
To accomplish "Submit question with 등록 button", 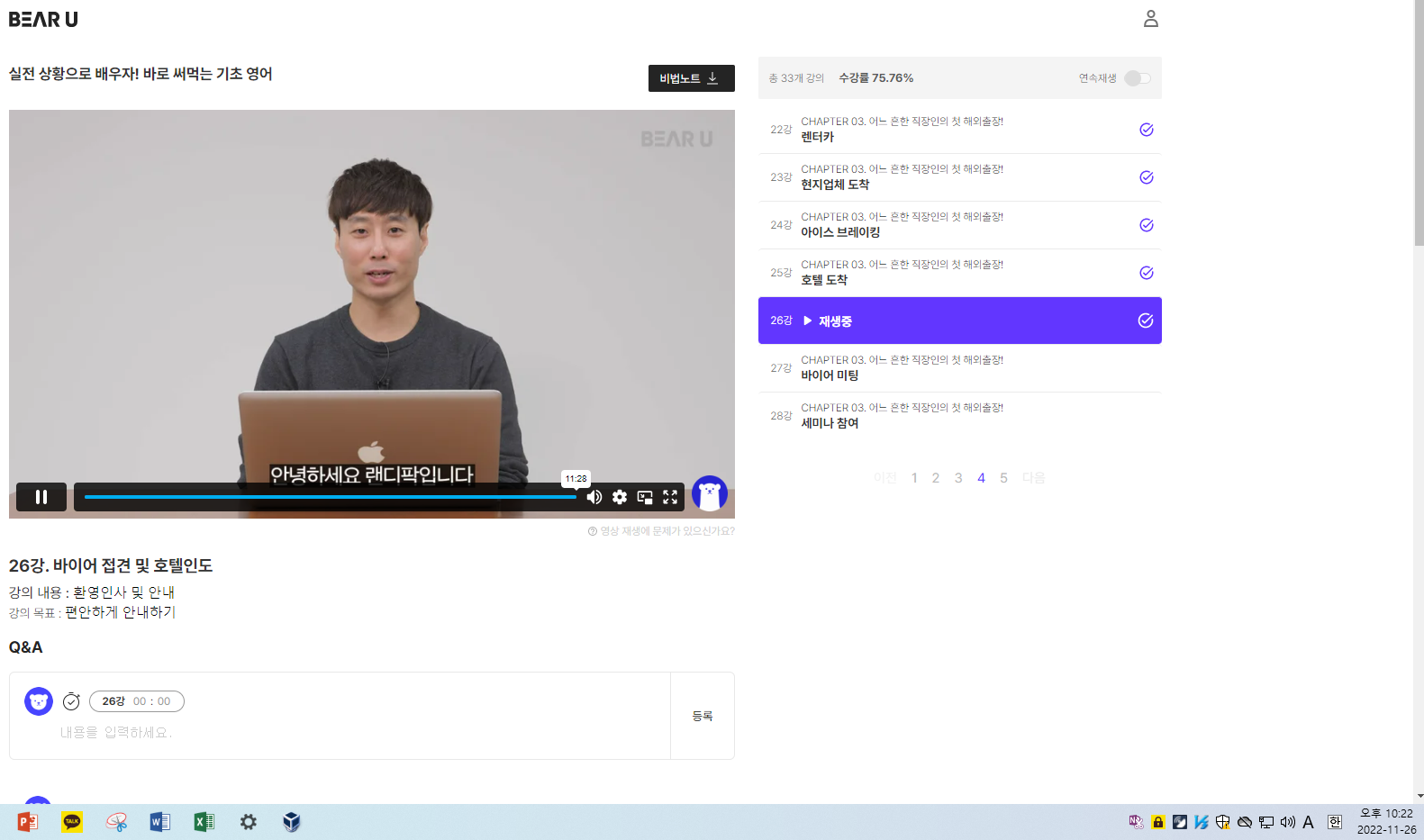I will click(x=703, y=716).
